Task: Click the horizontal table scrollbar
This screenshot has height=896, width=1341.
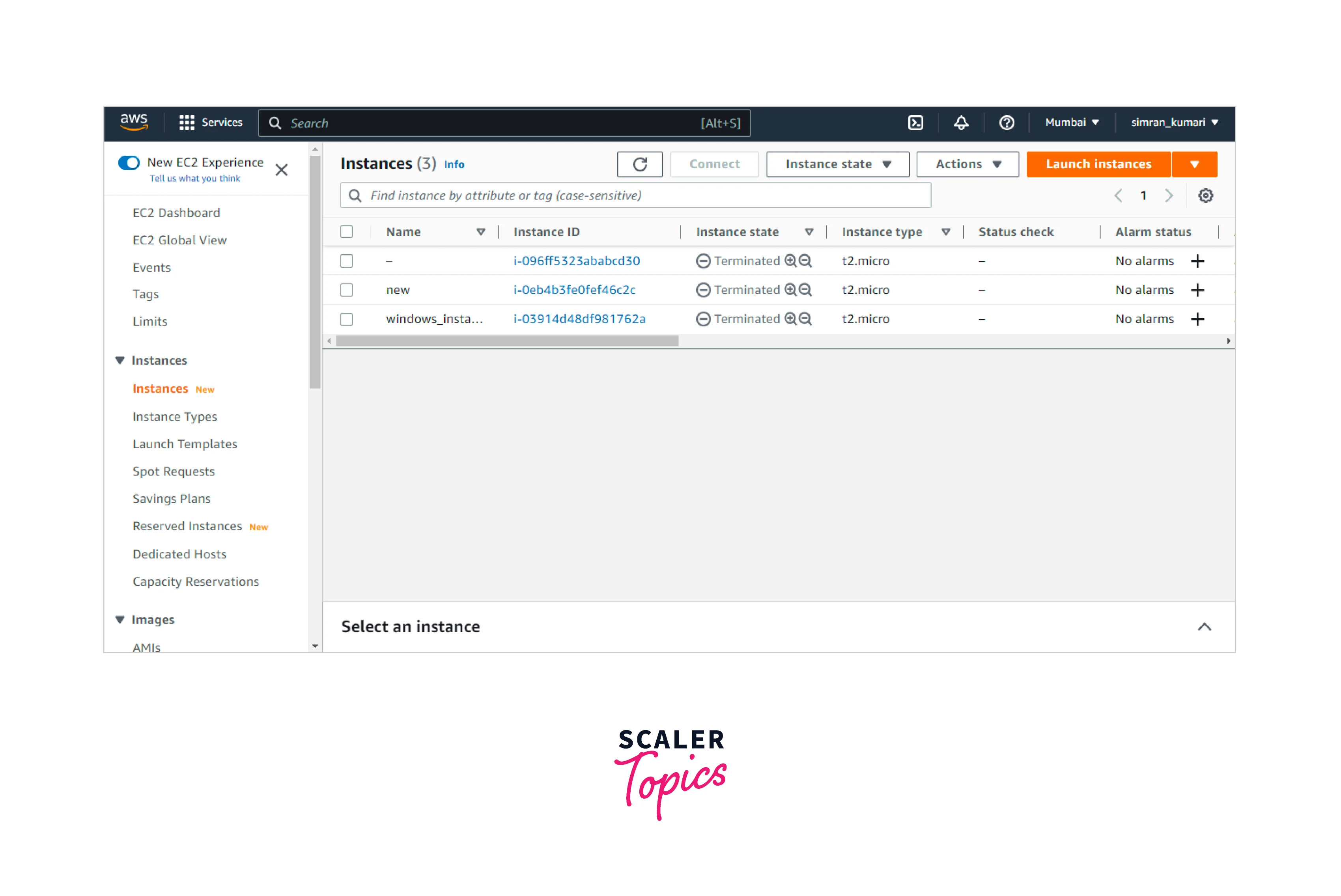Action: pos(507,341)
